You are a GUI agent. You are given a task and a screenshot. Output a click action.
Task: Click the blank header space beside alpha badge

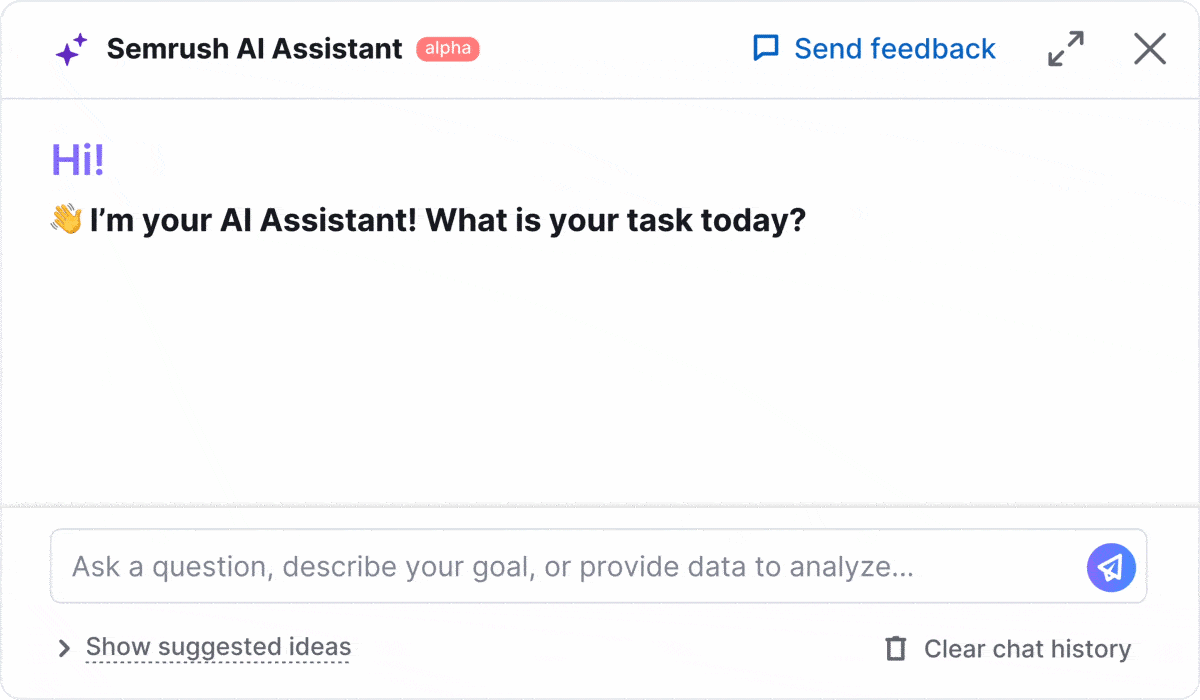(615, 49)
